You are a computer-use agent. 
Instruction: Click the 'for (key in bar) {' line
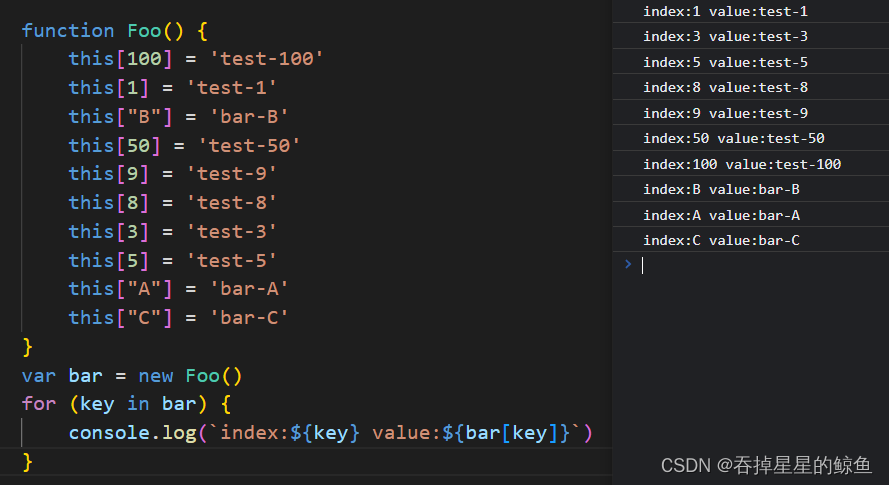pyautogui.click(x=126, y=404)
